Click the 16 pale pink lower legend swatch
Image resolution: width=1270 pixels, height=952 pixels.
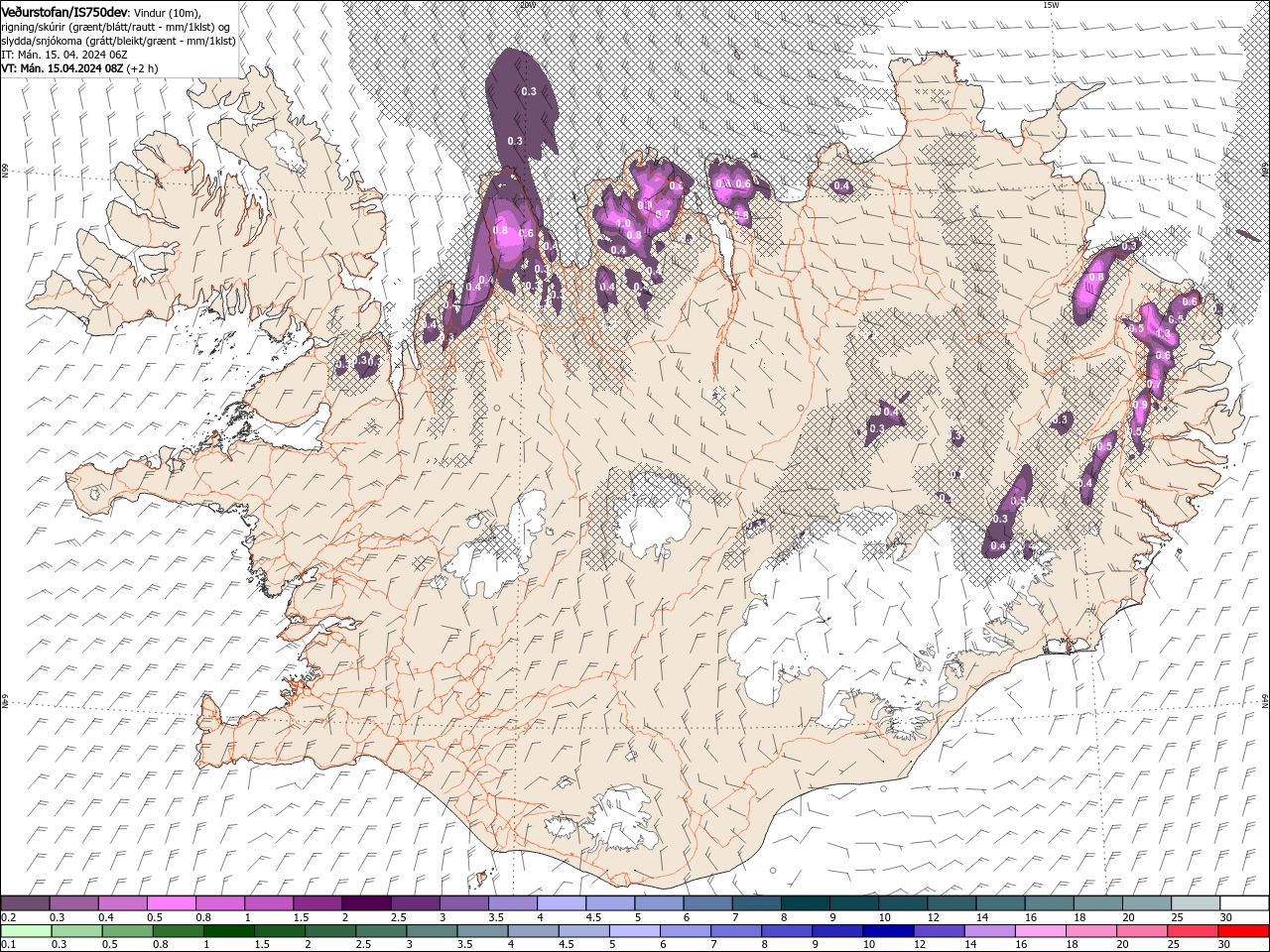pos(1041,931)
